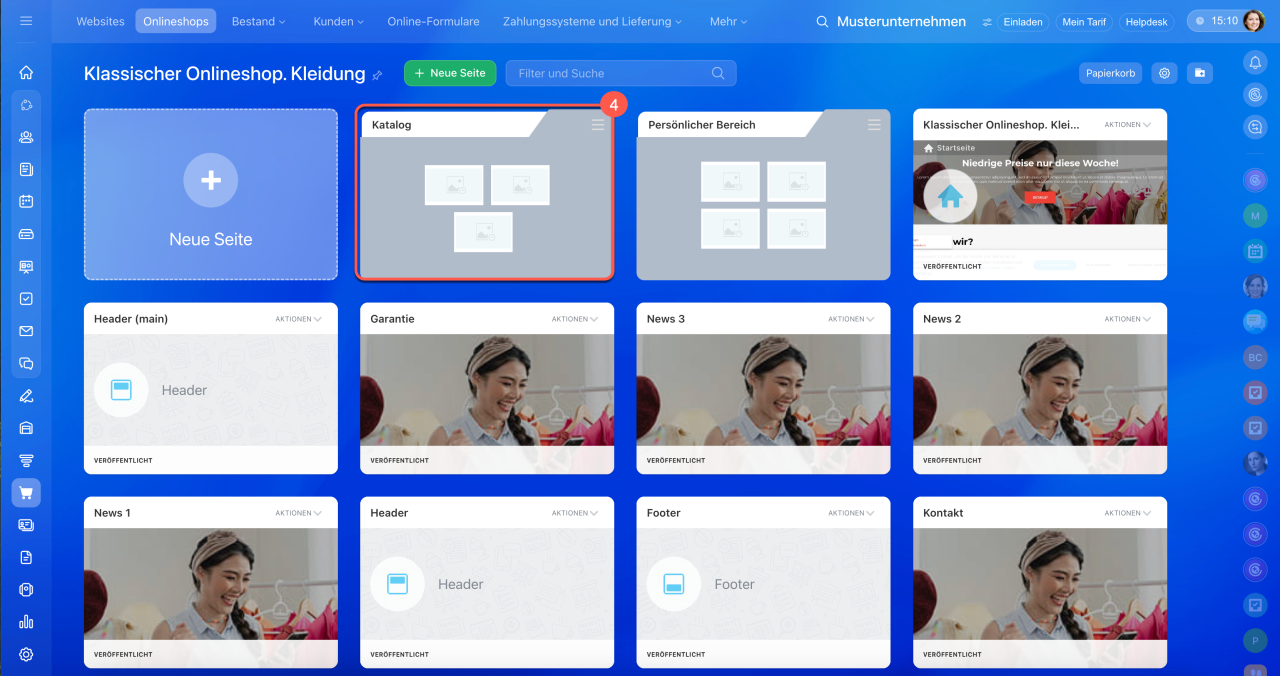Open the storage drive sidebar icon
This screenshot has width=1280, height=676.
[x=26, y=234]
